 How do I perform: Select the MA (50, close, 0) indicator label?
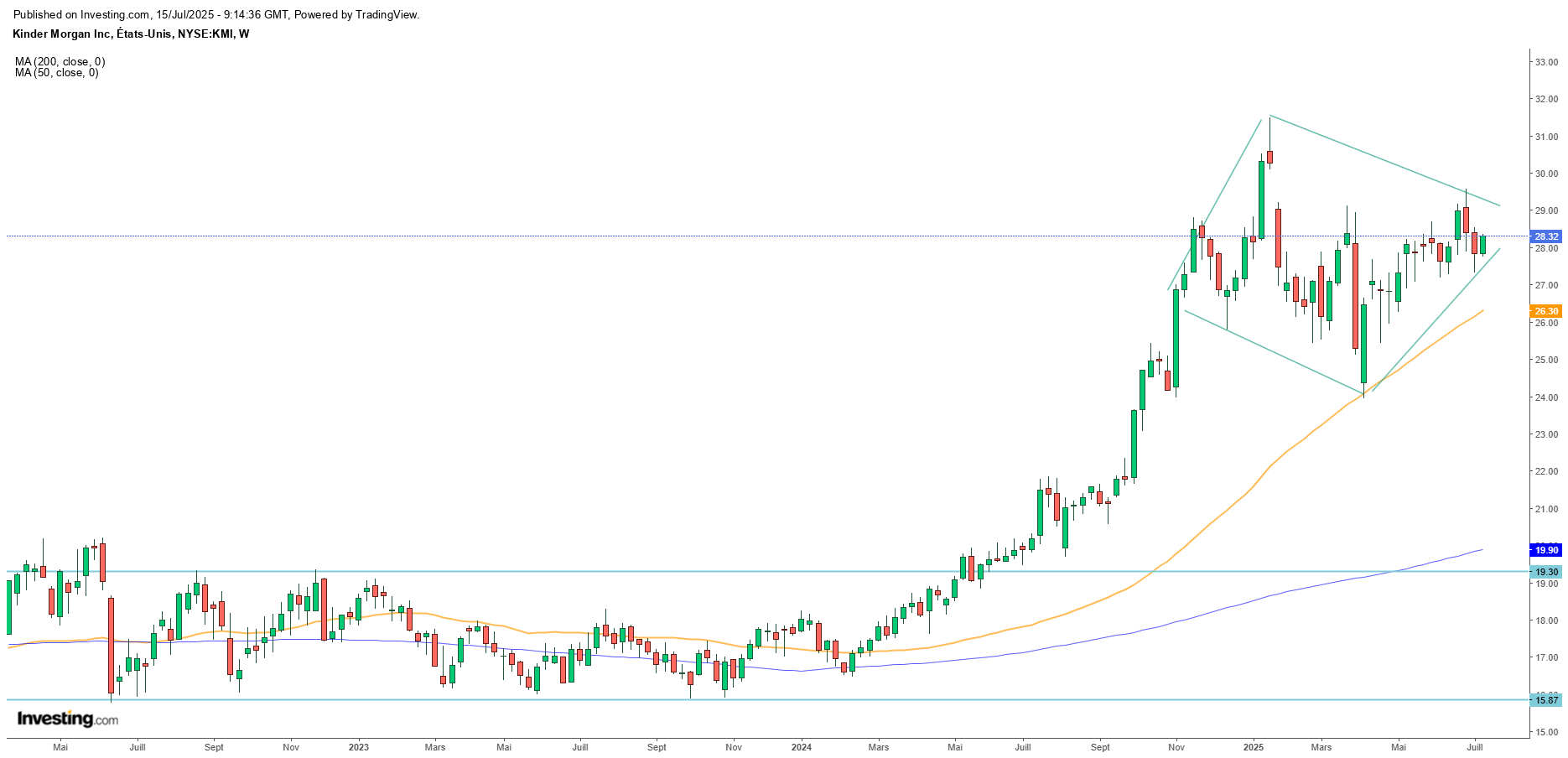[56, 73]
